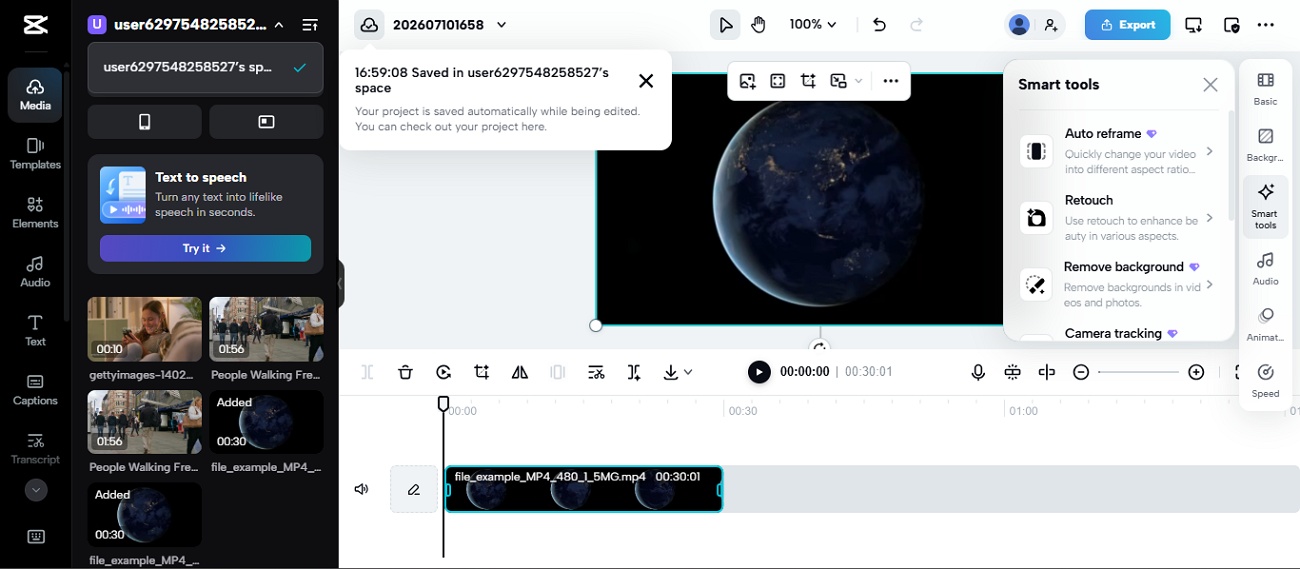Click the timeline zoom slider

pyautogui.click(x=1138, y=372)
